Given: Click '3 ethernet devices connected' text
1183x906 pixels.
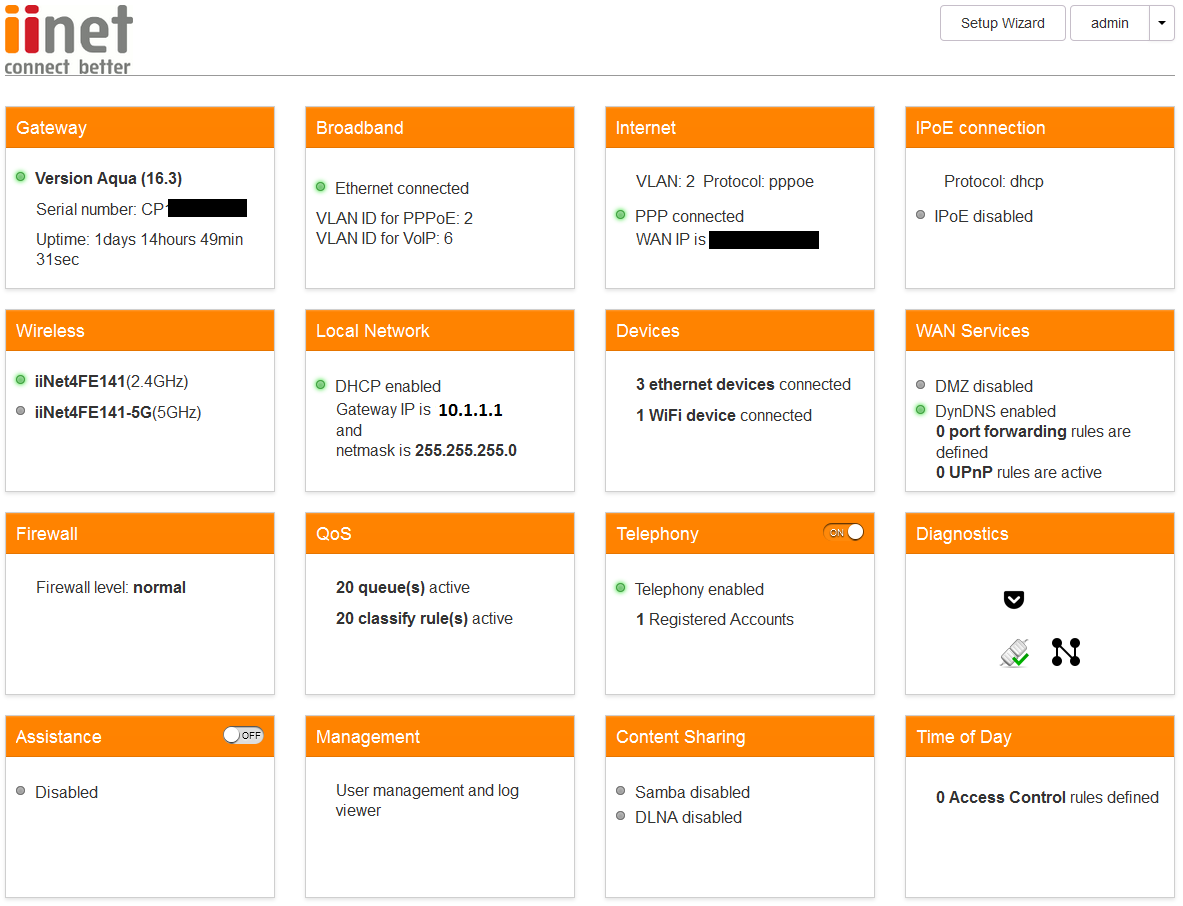Looking at the screenshot, I should click(743, 384).
